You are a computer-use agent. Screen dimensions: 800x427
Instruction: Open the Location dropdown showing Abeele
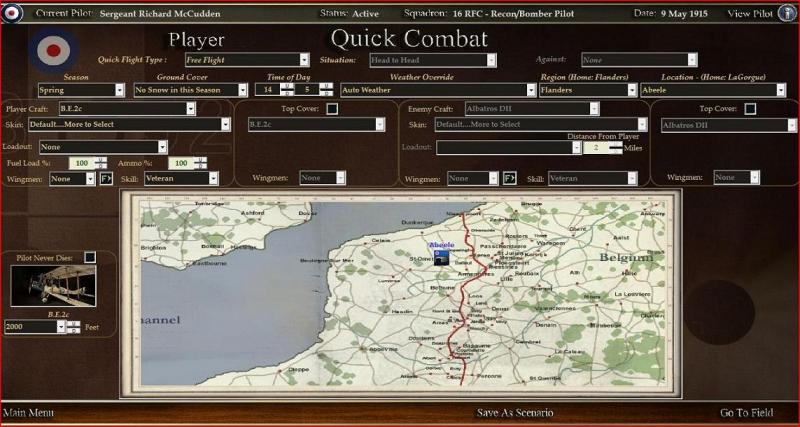click(713, 90)
